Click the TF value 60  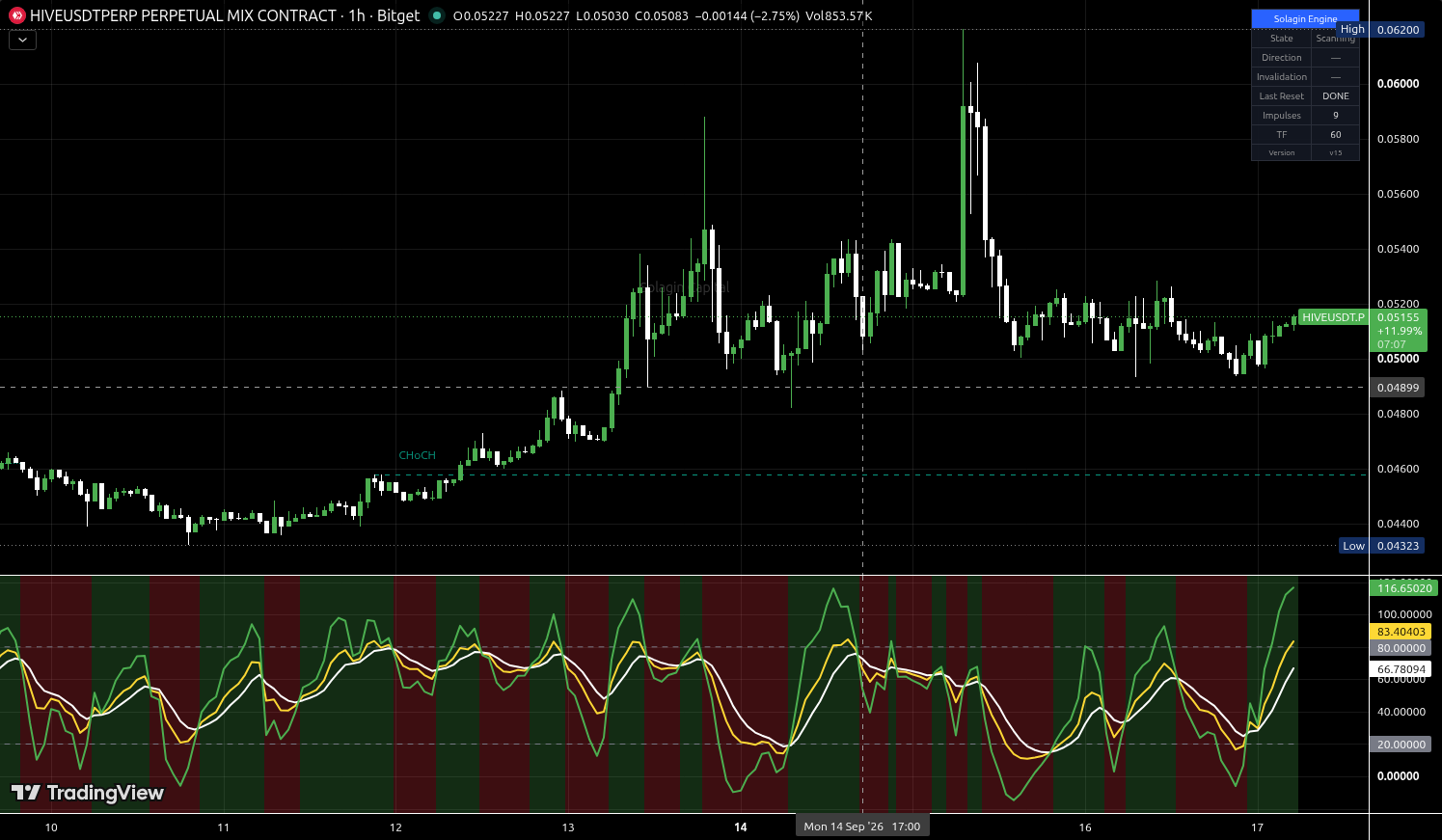tap(1336, 135)
